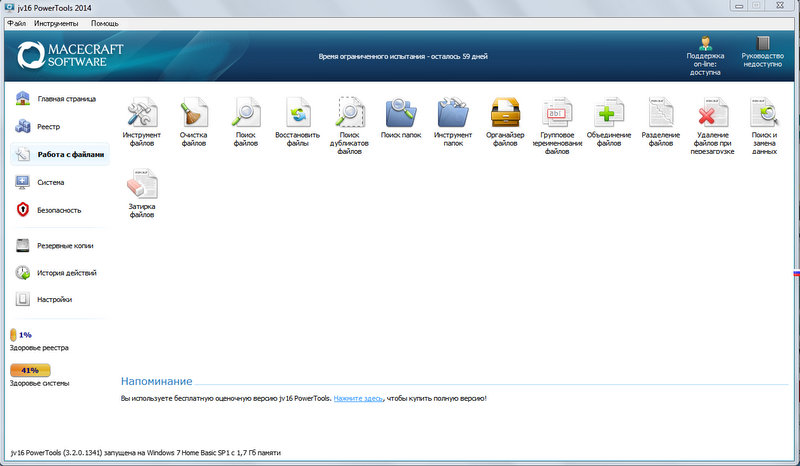Start Поиск дубликатов файлов
Viewport: 800px width, 466px height.
(349, 126)
